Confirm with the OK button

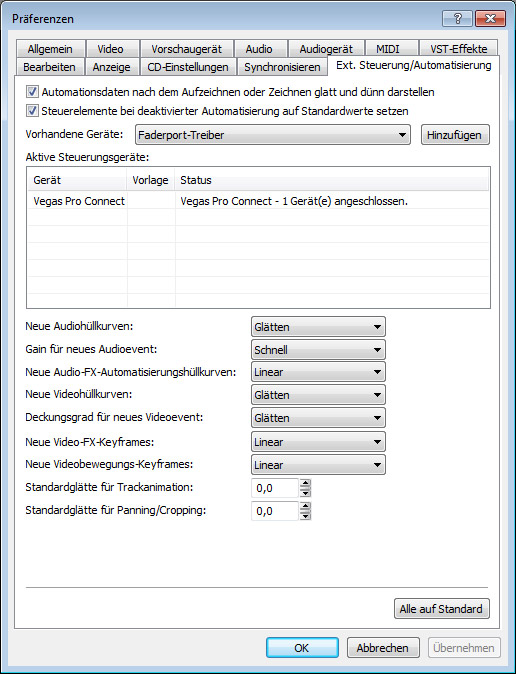pos(302,648)
